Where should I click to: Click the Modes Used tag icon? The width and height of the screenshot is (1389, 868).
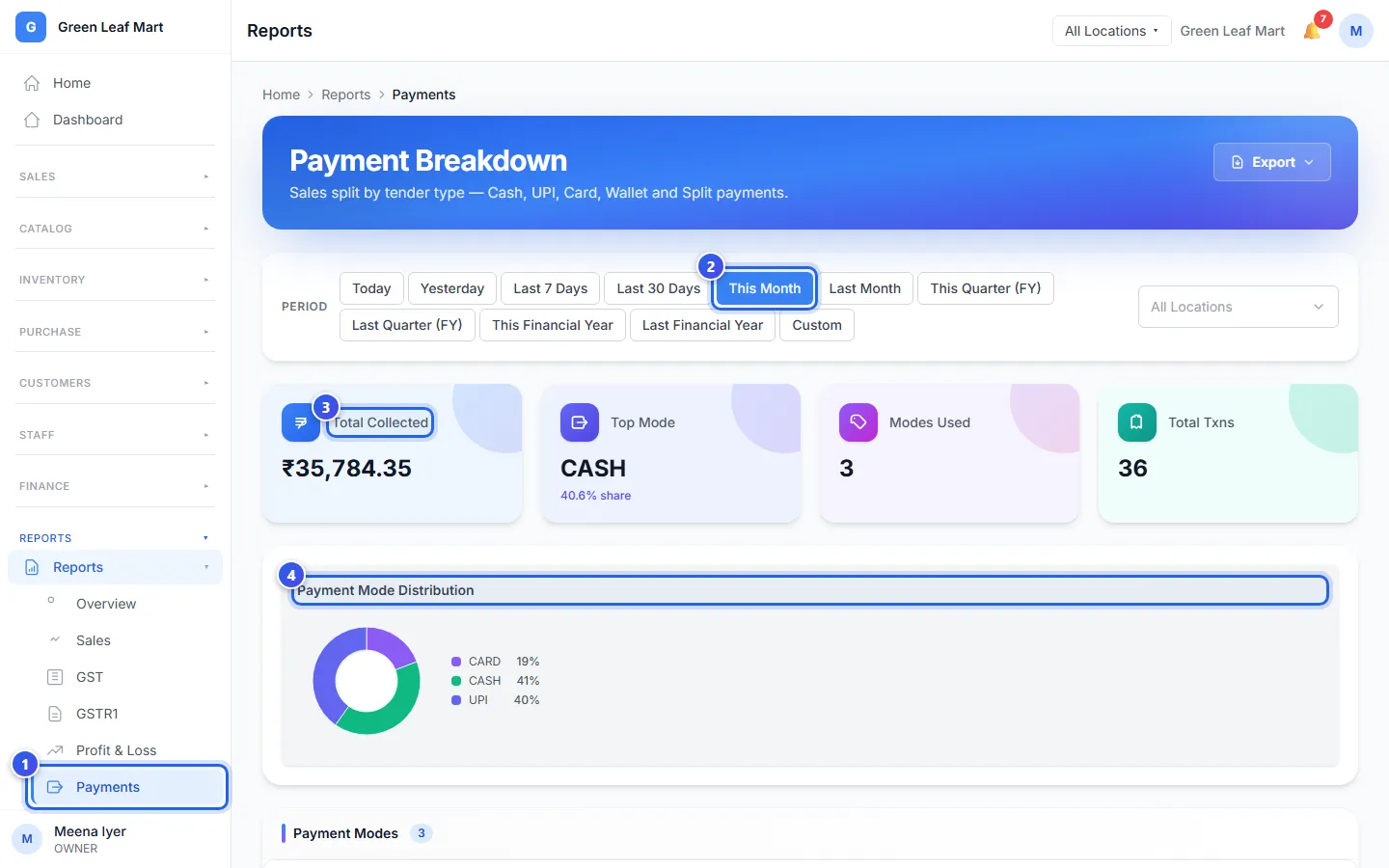tap(858, 422)
